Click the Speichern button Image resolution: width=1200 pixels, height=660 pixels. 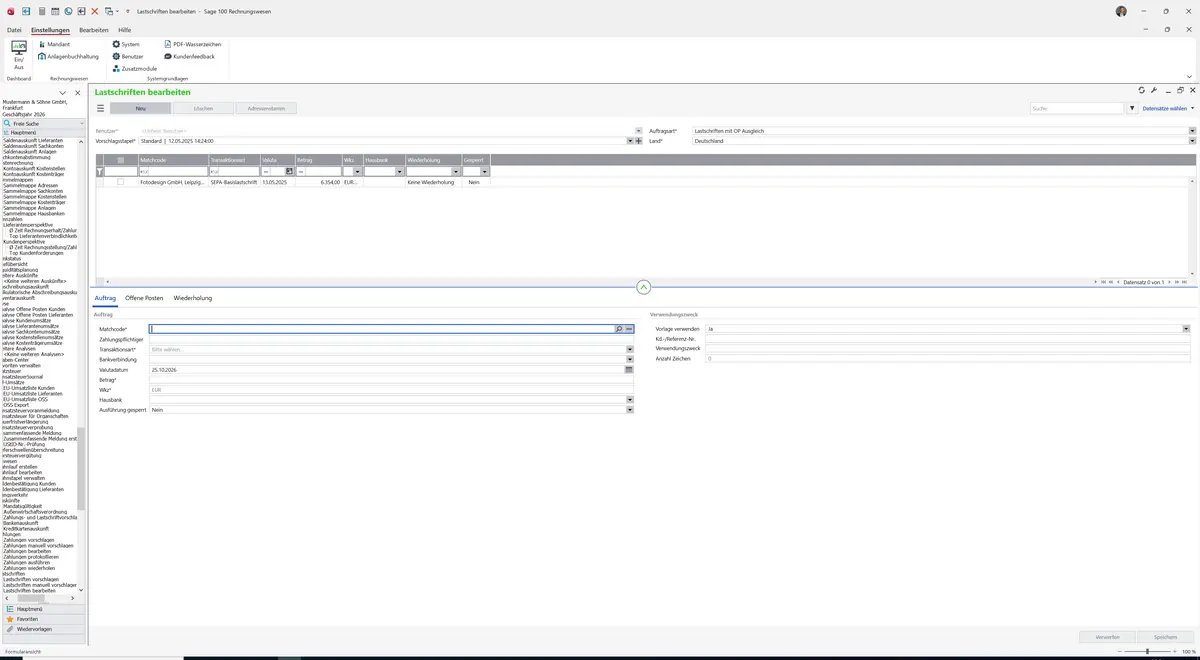[1166, 636]
